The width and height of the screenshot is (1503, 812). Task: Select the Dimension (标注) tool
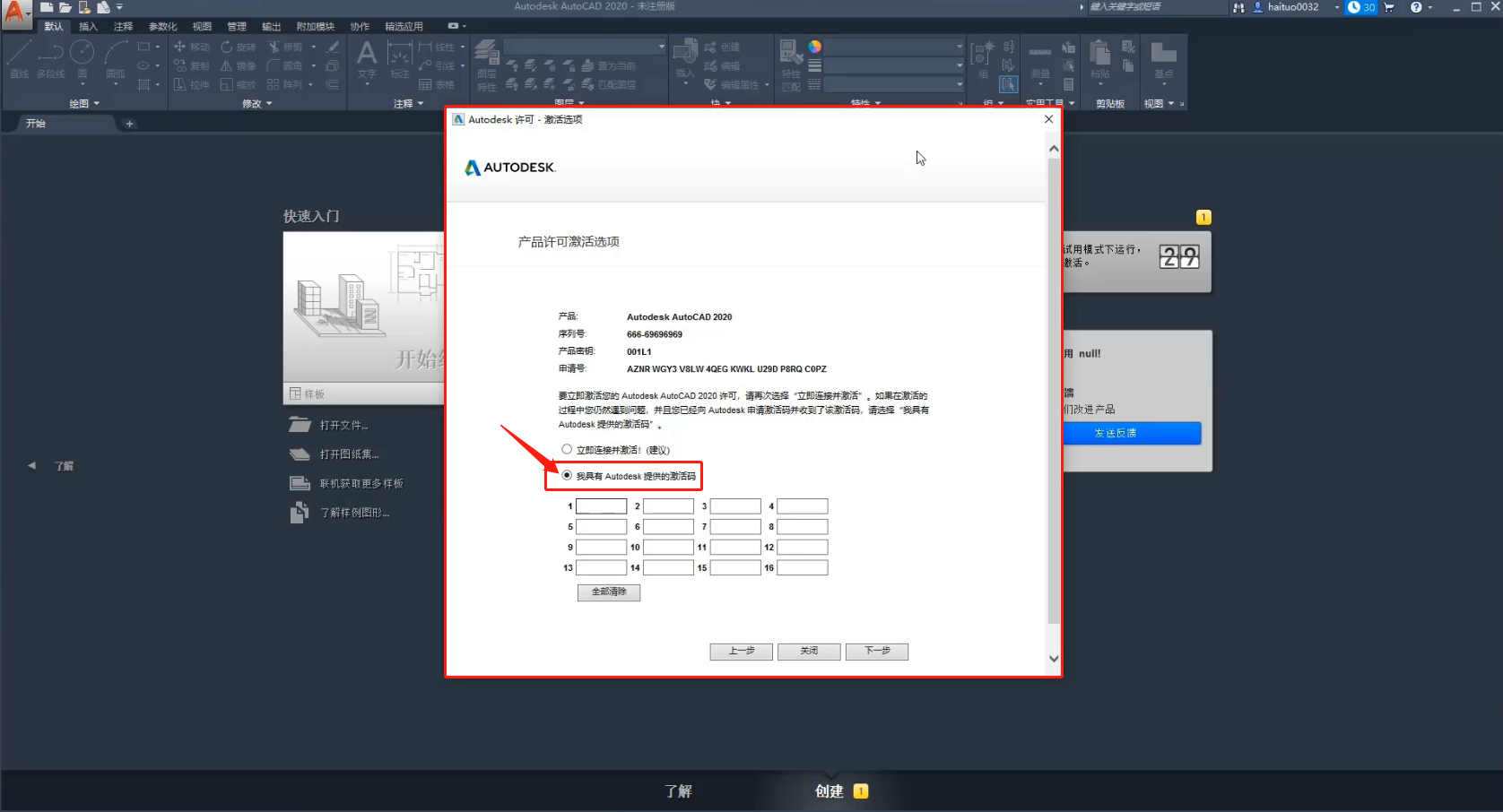[x=399, y=59]
